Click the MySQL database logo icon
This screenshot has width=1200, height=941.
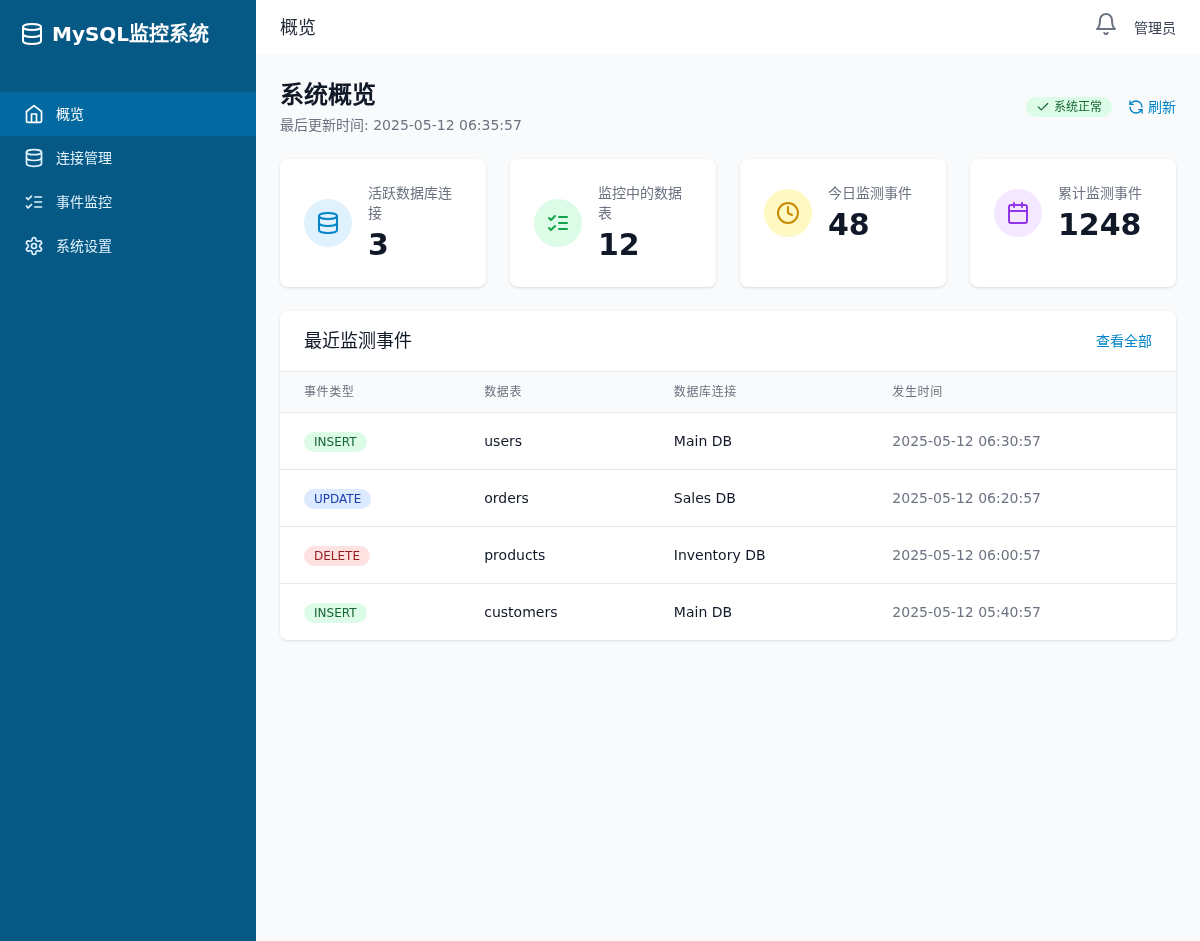(x=32, y=34)
